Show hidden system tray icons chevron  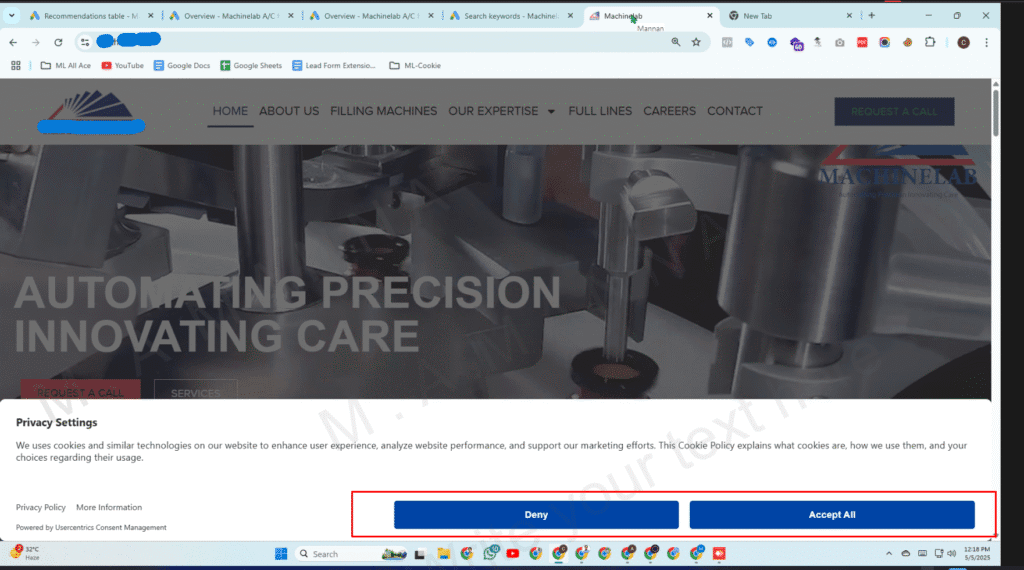(x=889, y=553)
